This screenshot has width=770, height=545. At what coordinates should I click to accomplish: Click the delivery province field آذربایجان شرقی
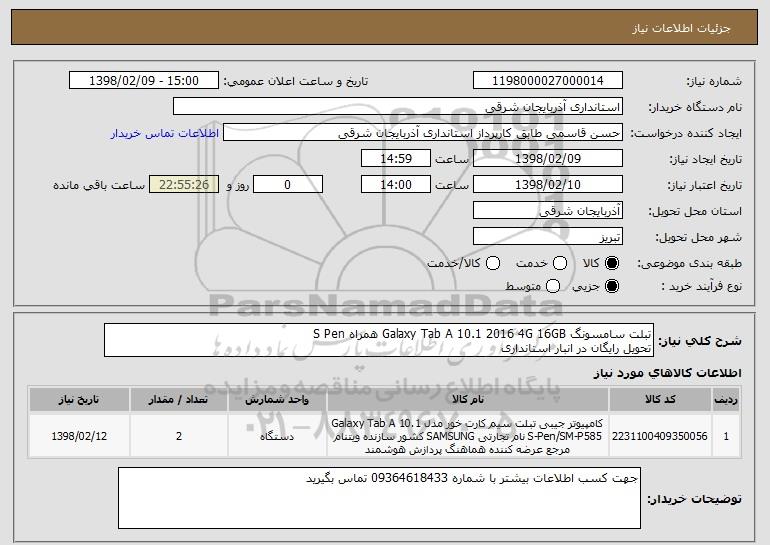click(x=548, y=211)
